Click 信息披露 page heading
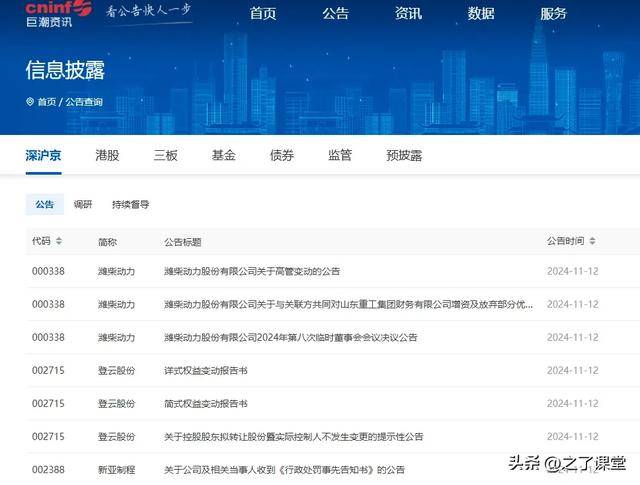640x485 pixels. click(x=65, y=70)
